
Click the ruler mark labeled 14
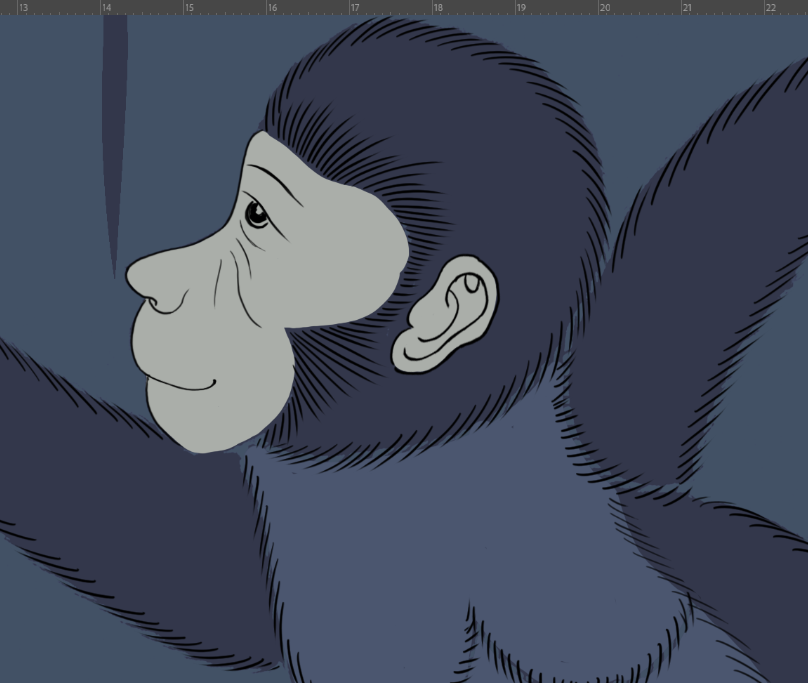[x=106, y=7]
